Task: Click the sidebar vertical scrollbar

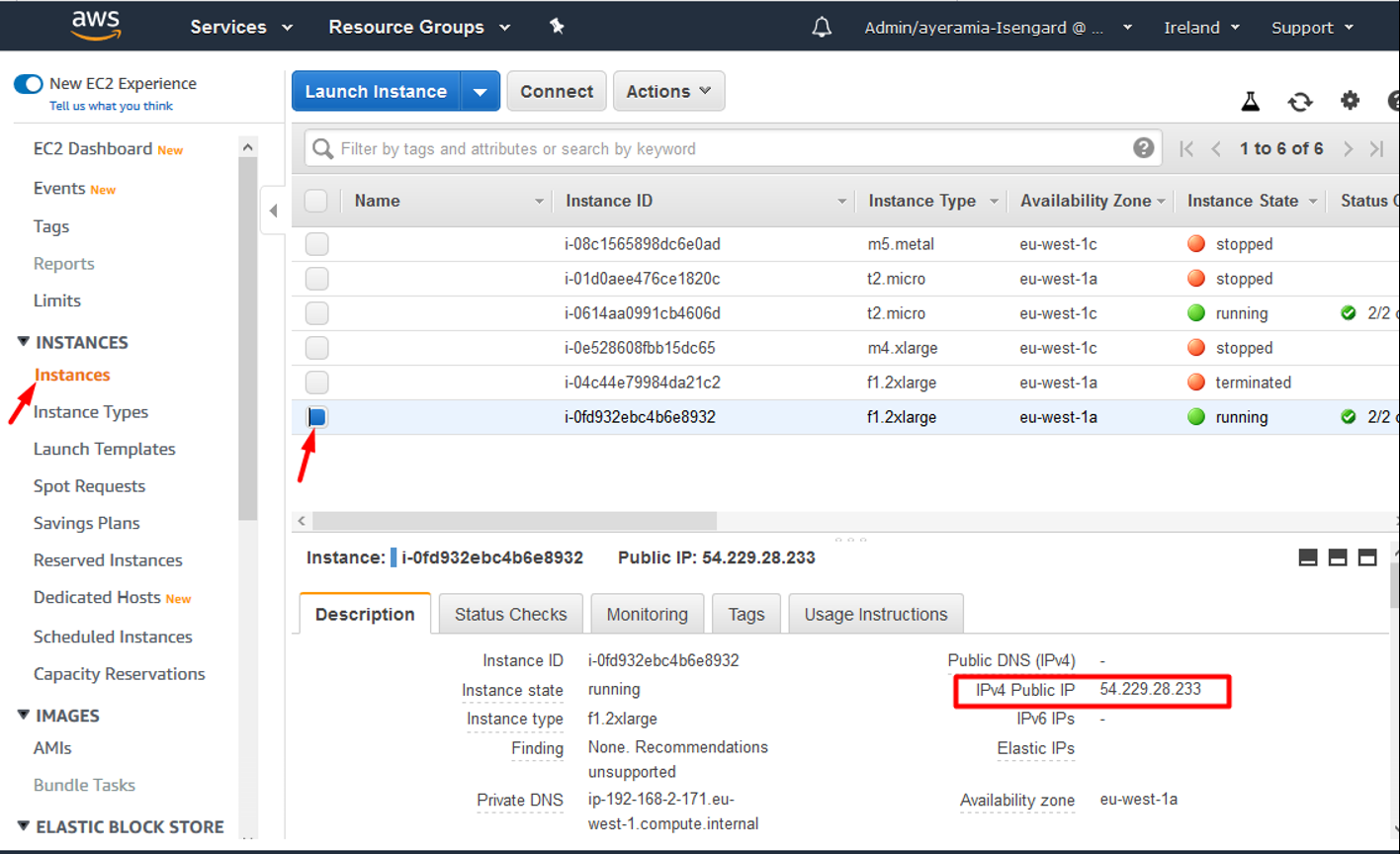Action: coord(248,339)
